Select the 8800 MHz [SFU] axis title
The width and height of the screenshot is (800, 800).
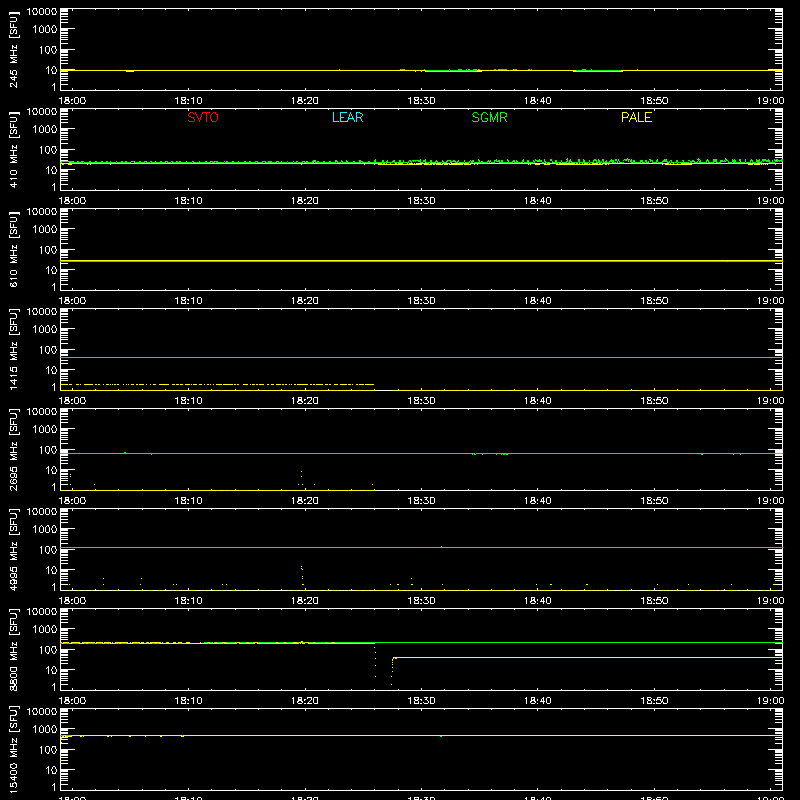point(13,650)
